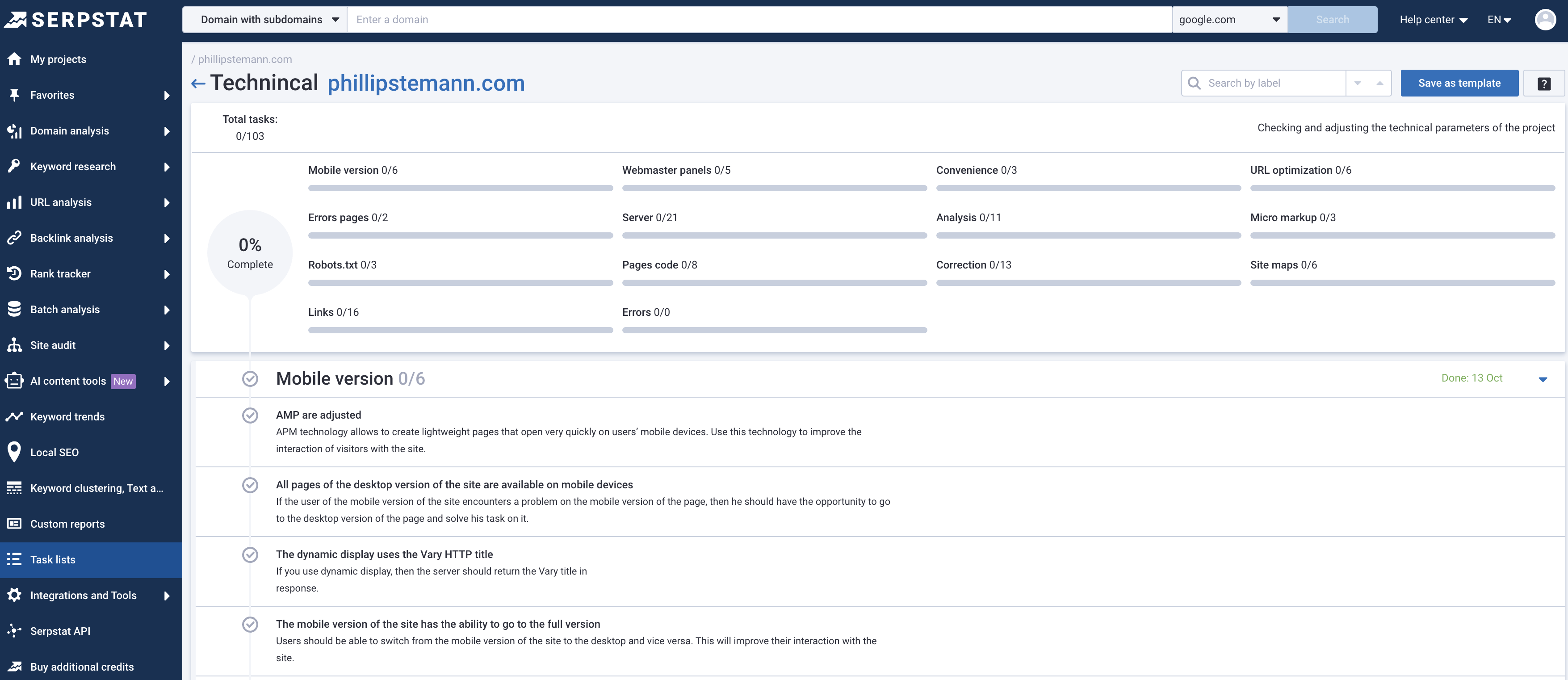This screenshot has width=1568, height=680.
Task: Click the Buy additional credits icon
Action: [14, 667]
